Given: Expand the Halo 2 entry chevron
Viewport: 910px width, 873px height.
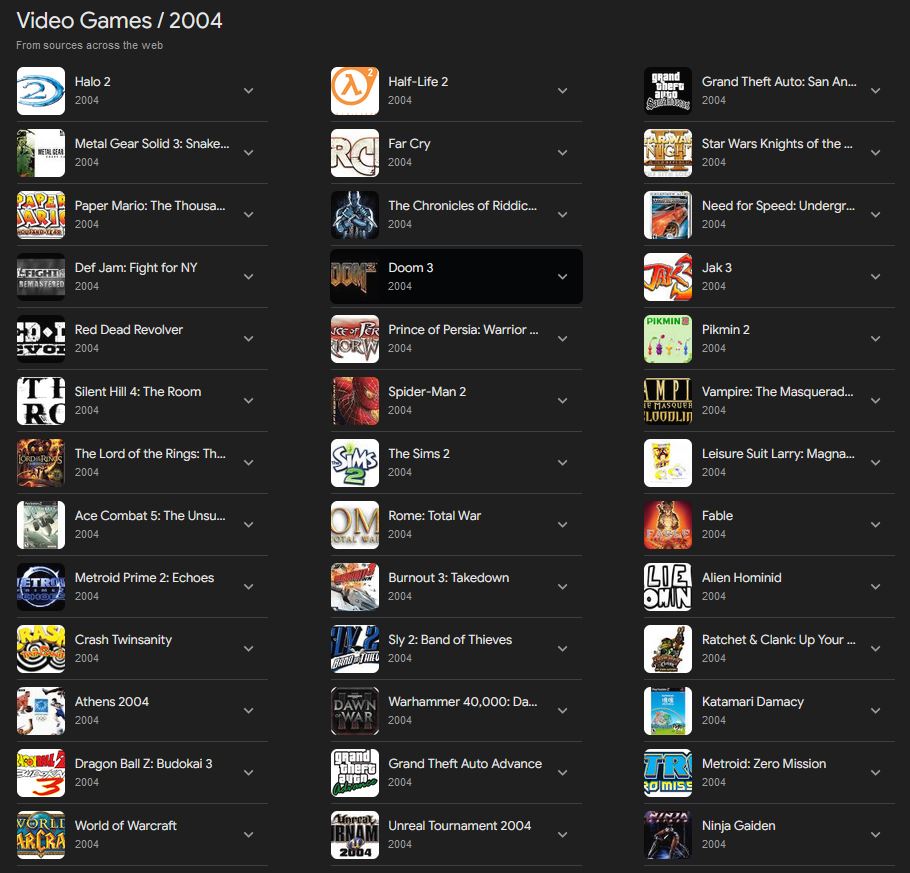Looking at the screenshot, I should click(x=248, y=91).
